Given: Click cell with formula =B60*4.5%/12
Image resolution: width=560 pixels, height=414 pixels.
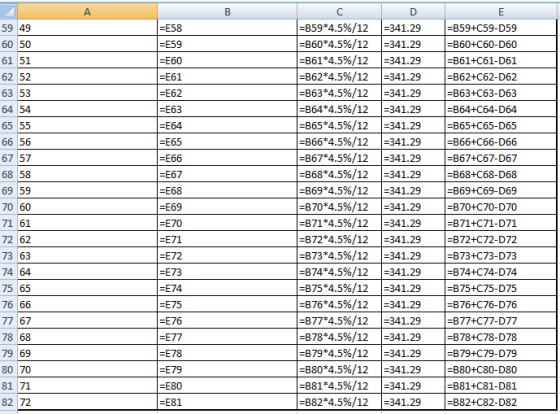Looking at the screenshot, I should [339, 44].
